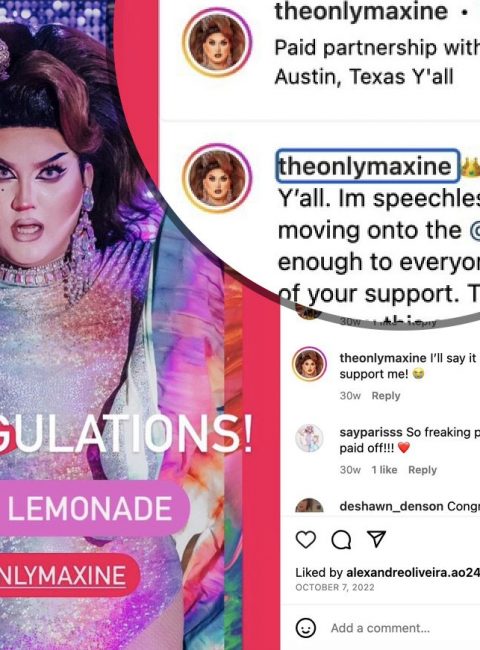
Task: Click highlighted theonlymaxine username in caption
Action: click(368, 166)
